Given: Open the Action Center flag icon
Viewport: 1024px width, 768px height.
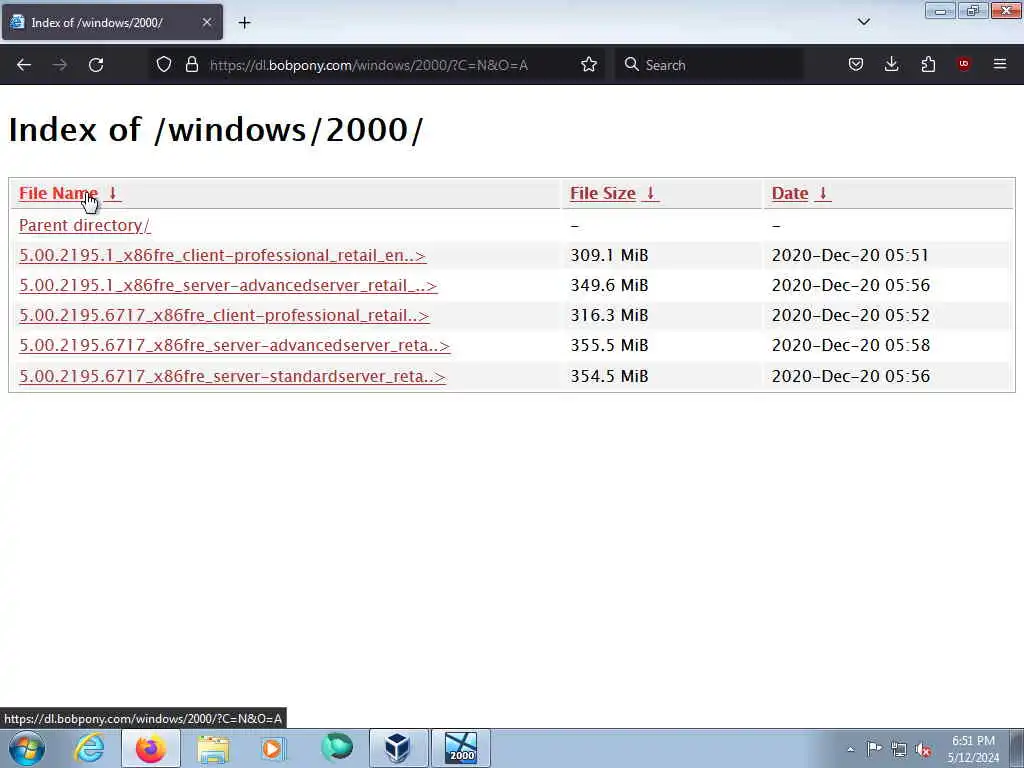Looking at the screenshot, I should (x=874, y=749).
